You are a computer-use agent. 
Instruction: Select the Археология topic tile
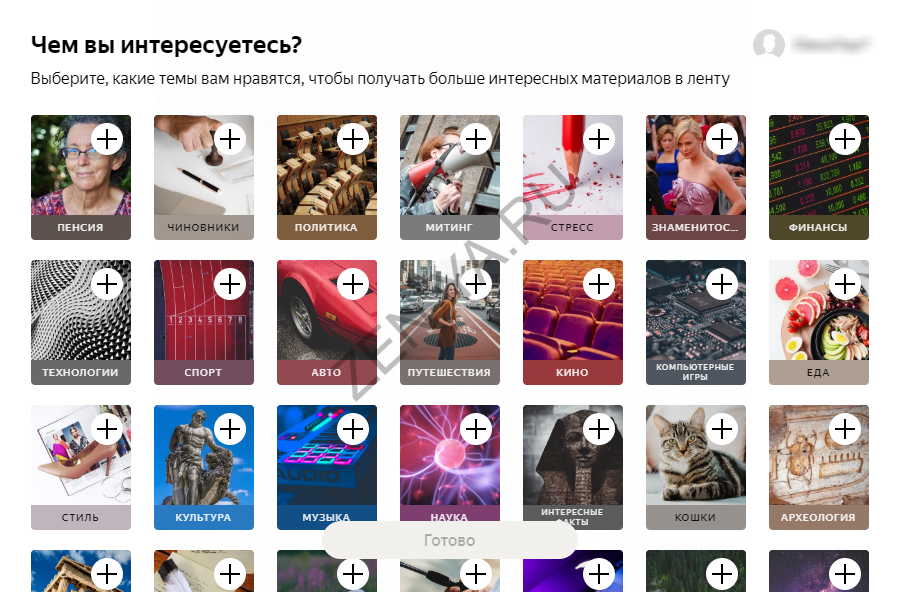pos(818,467)
